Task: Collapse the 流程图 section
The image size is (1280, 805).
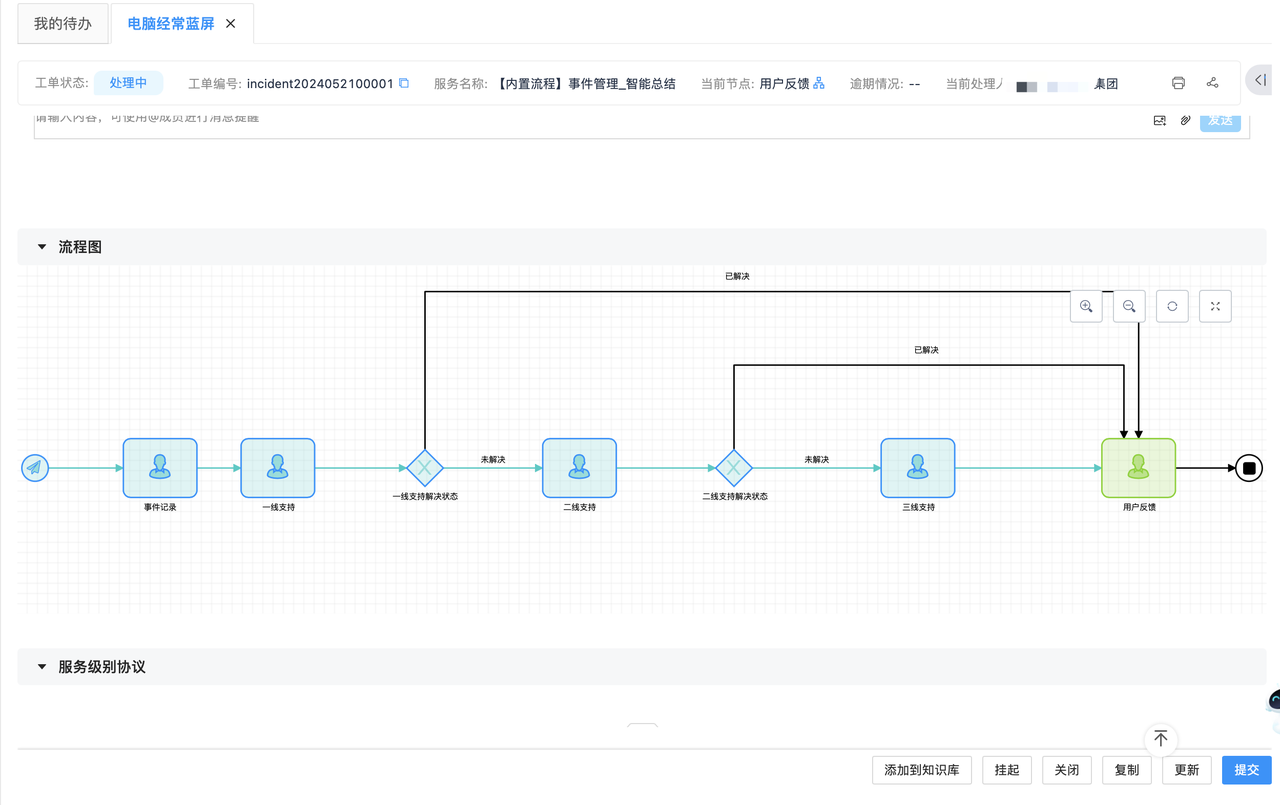Action: click(x=42, y=247)
